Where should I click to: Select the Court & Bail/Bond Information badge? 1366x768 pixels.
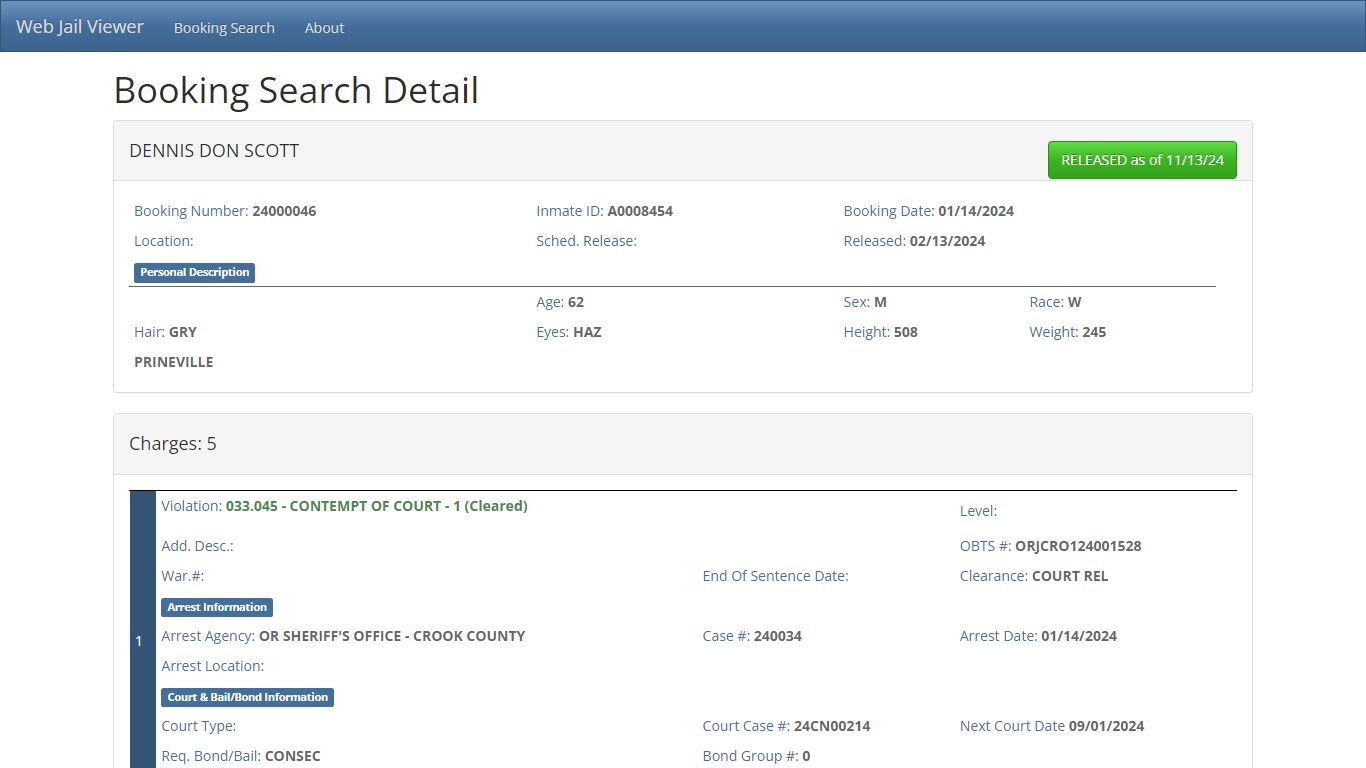(247, 697)
